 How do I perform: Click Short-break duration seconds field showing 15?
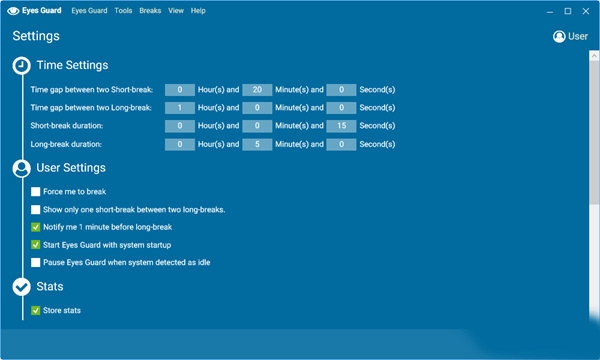click(341, 126)
